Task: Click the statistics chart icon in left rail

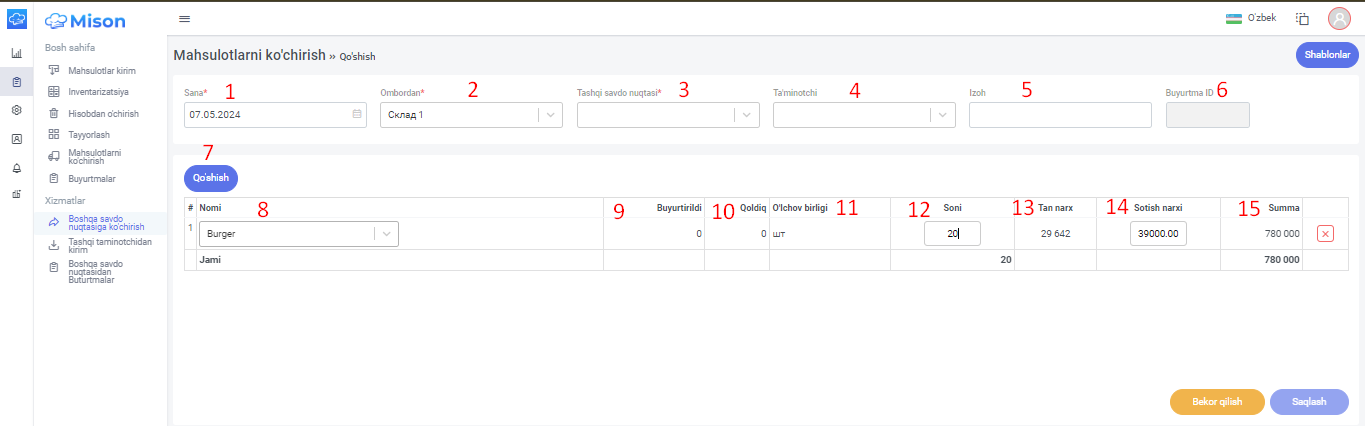Action: click(x=16, y=53)
